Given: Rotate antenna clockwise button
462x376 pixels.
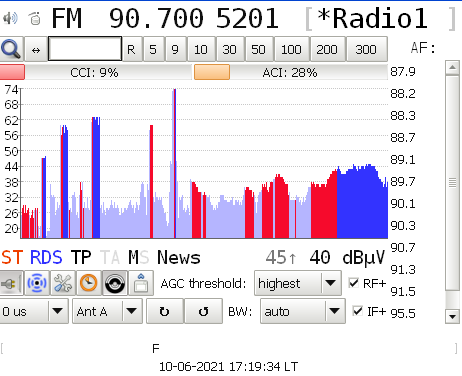Looking at the screenshot, I should (165, 311).
